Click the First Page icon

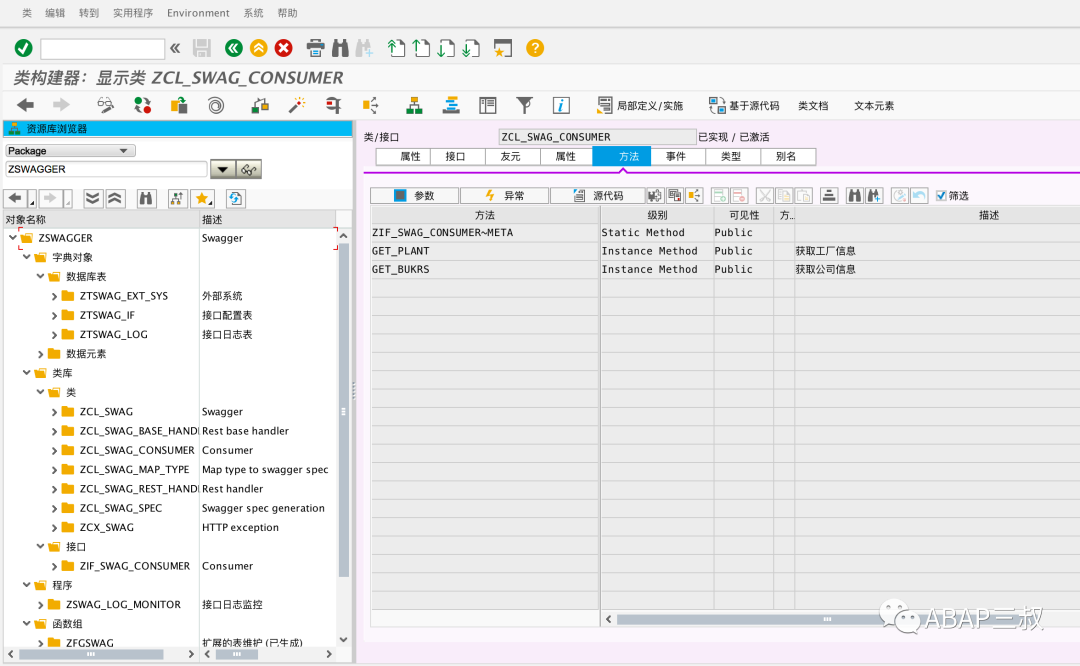click(396, 48)
